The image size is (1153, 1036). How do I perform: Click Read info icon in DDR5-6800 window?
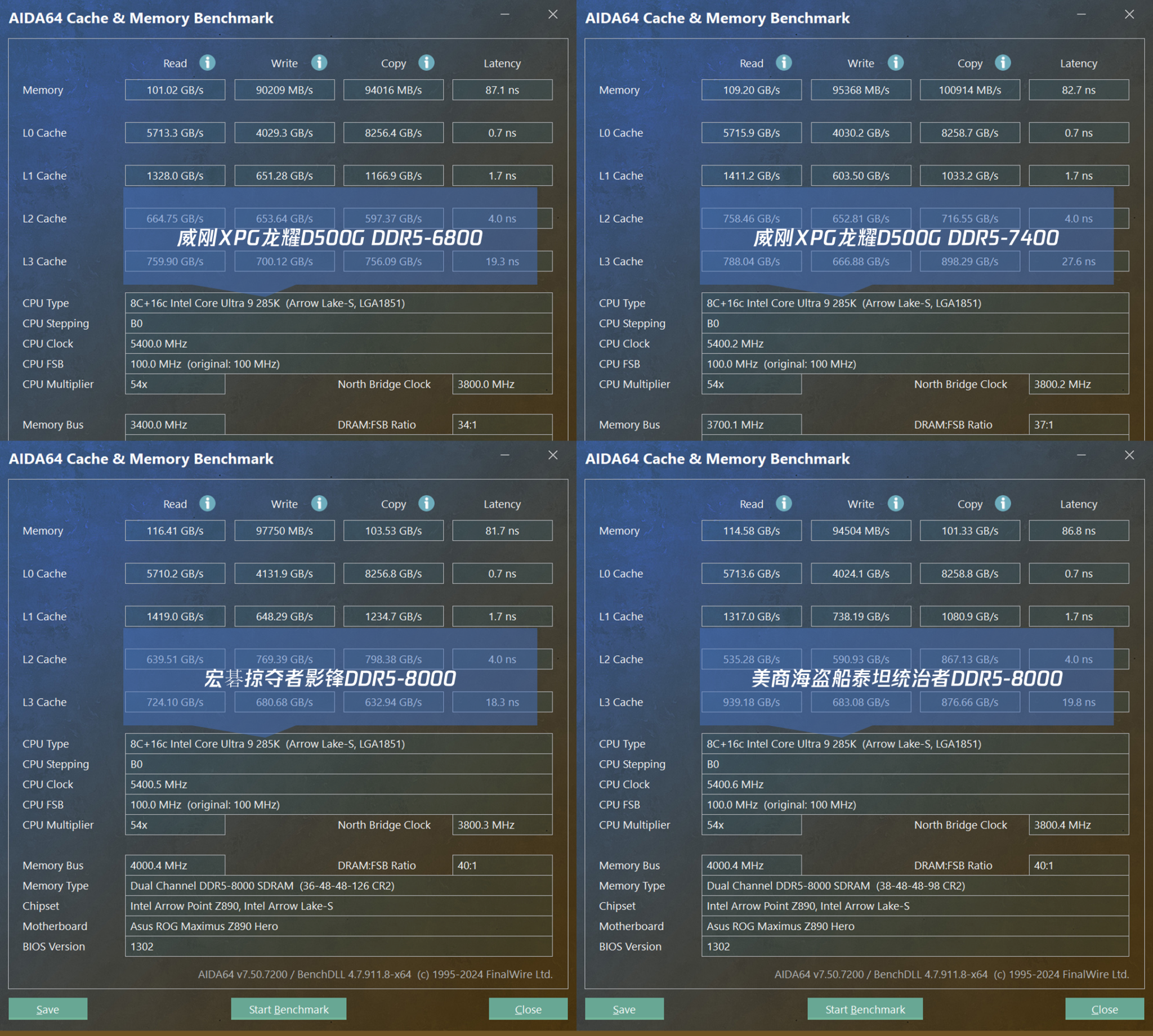click(x=207, y=62)
